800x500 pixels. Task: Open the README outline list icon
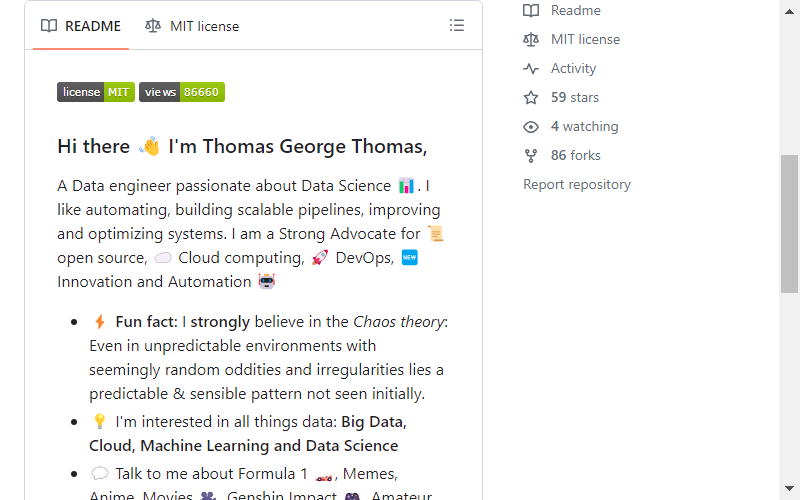coord(457,26)
